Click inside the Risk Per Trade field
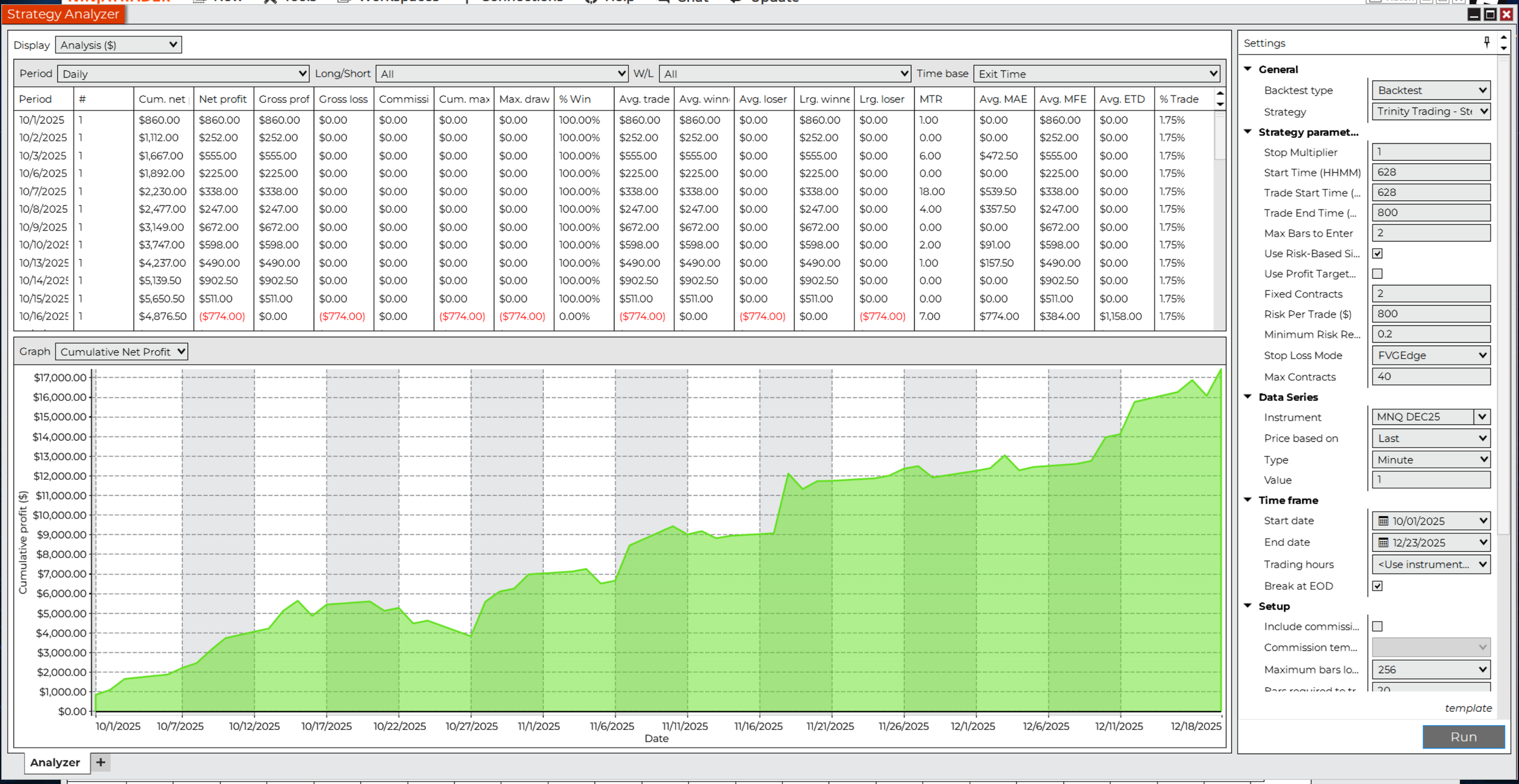The width and height of the screenshot is (1519, 784). pos(1430,313)
